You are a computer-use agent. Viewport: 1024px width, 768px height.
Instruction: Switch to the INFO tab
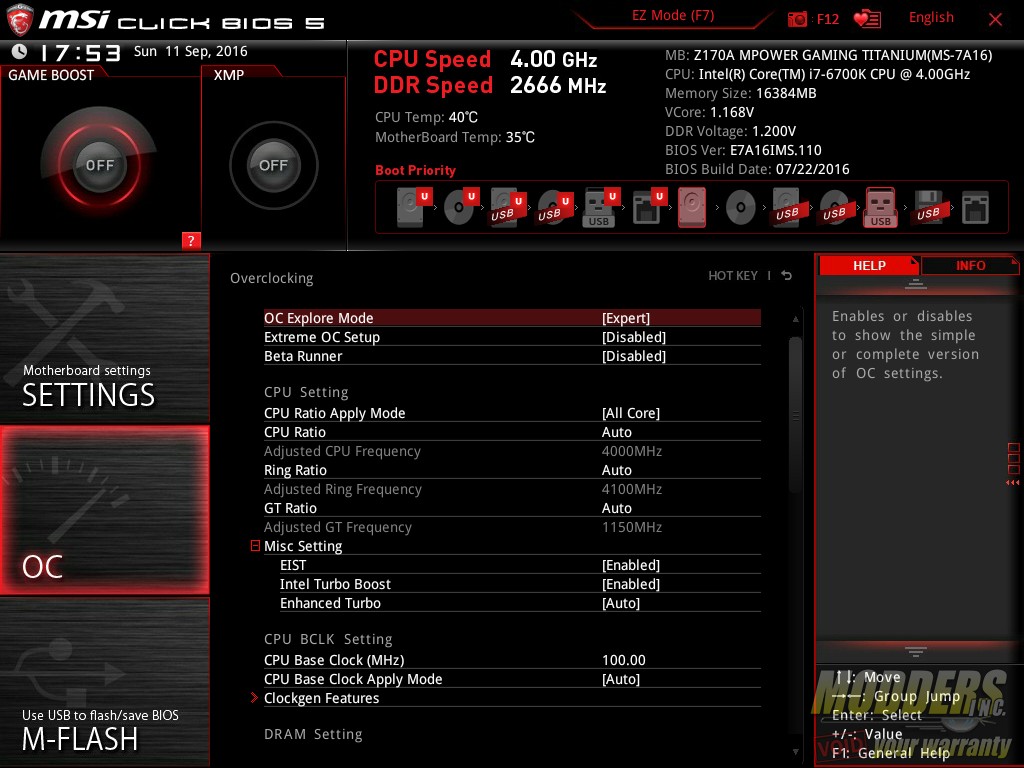coord(970,265)
